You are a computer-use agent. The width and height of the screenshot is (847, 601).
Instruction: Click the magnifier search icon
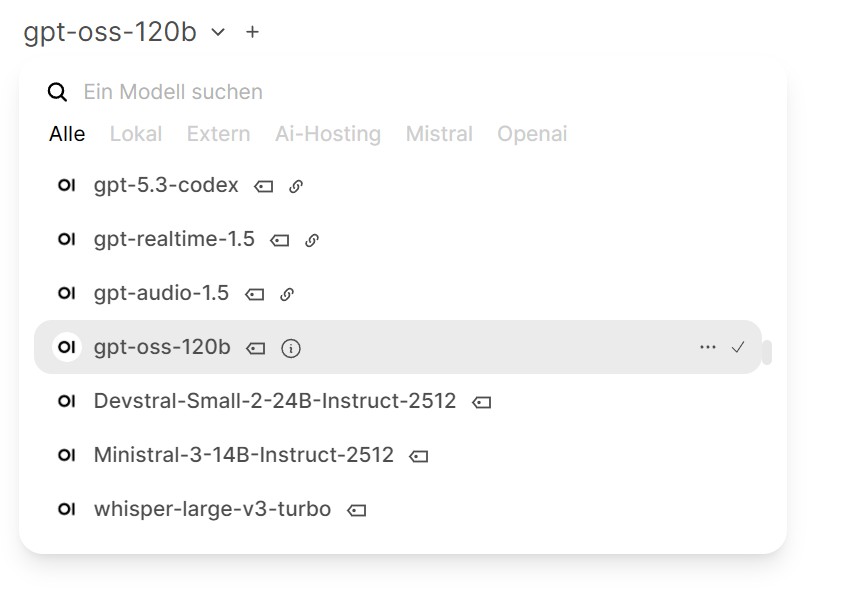[x=58, y=92]
